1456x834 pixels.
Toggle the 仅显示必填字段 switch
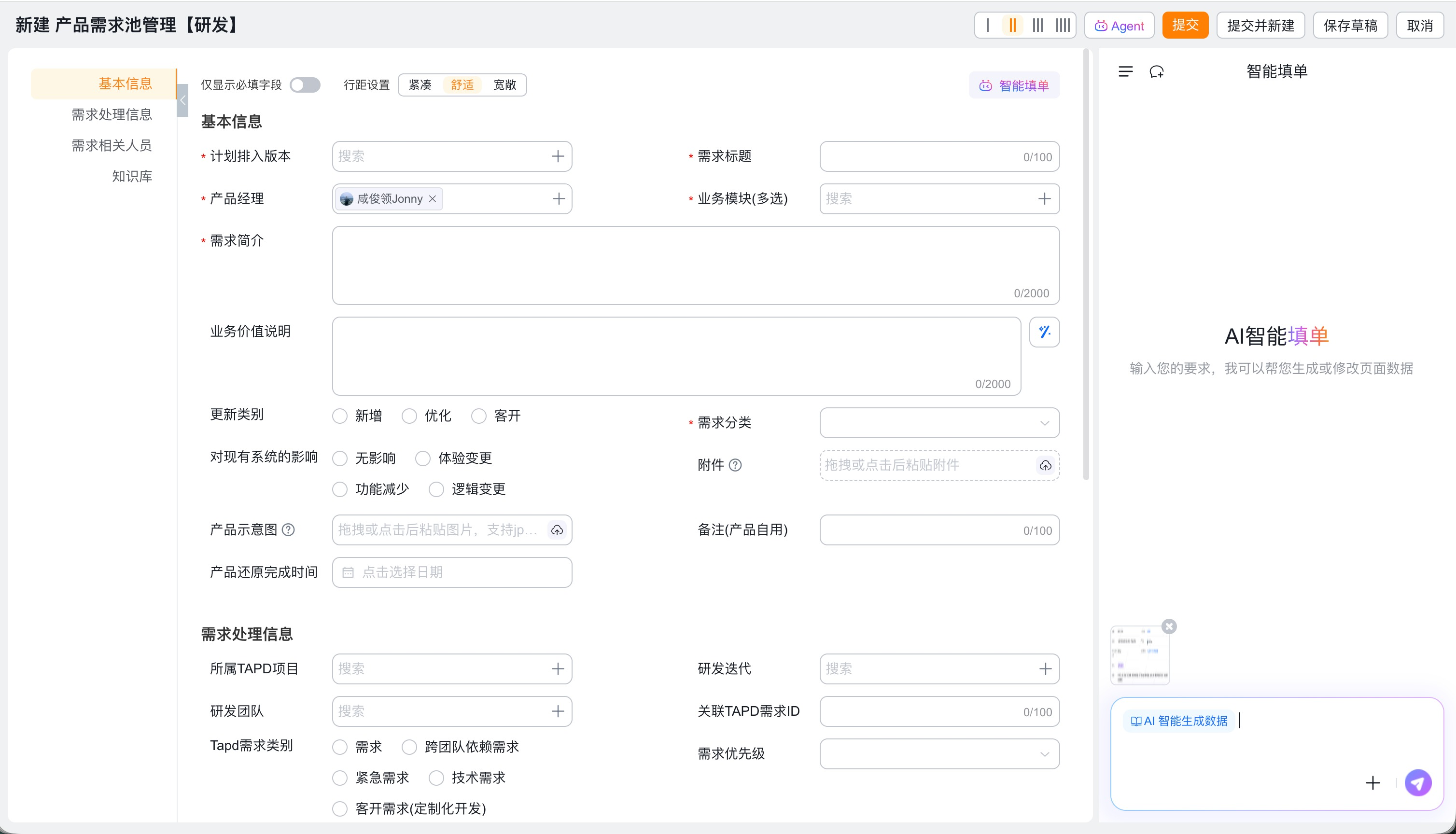(305, 85)
